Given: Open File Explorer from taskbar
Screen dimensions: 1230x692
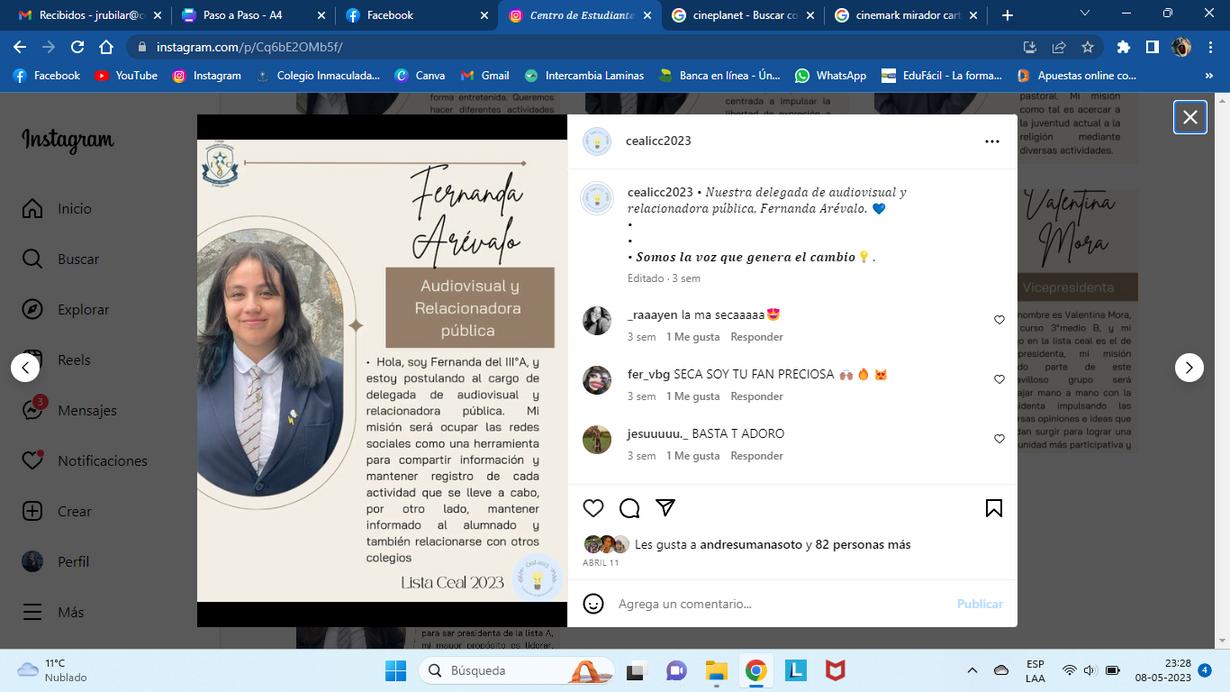Looking at the screenshot, I should [716, 670].
